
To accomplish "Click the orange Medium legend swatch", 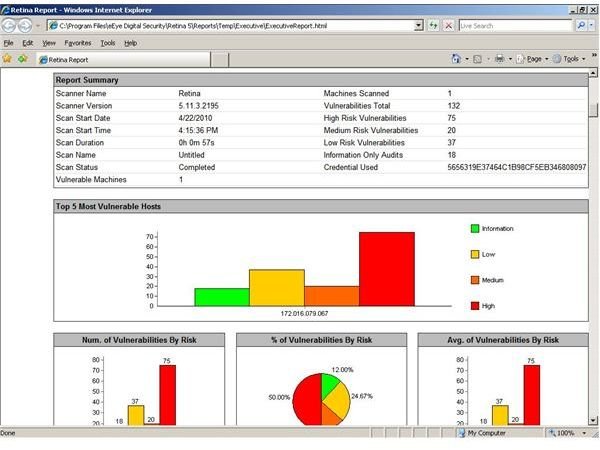I will click(474, 280).
